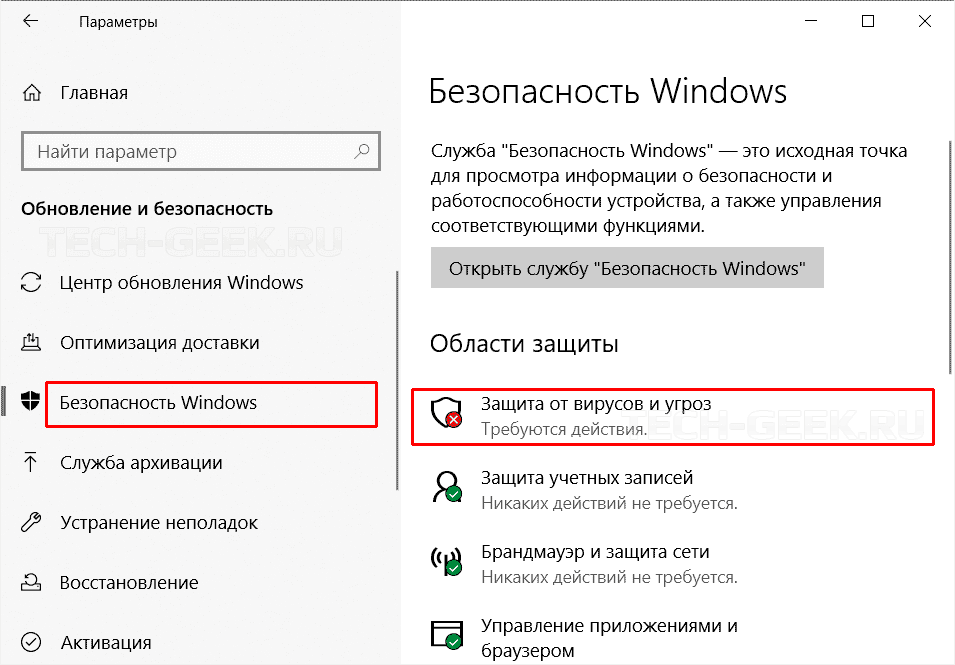Click the Home (Главная) house icon
This screenshot has height=665, width=955.
pos(31,93)
